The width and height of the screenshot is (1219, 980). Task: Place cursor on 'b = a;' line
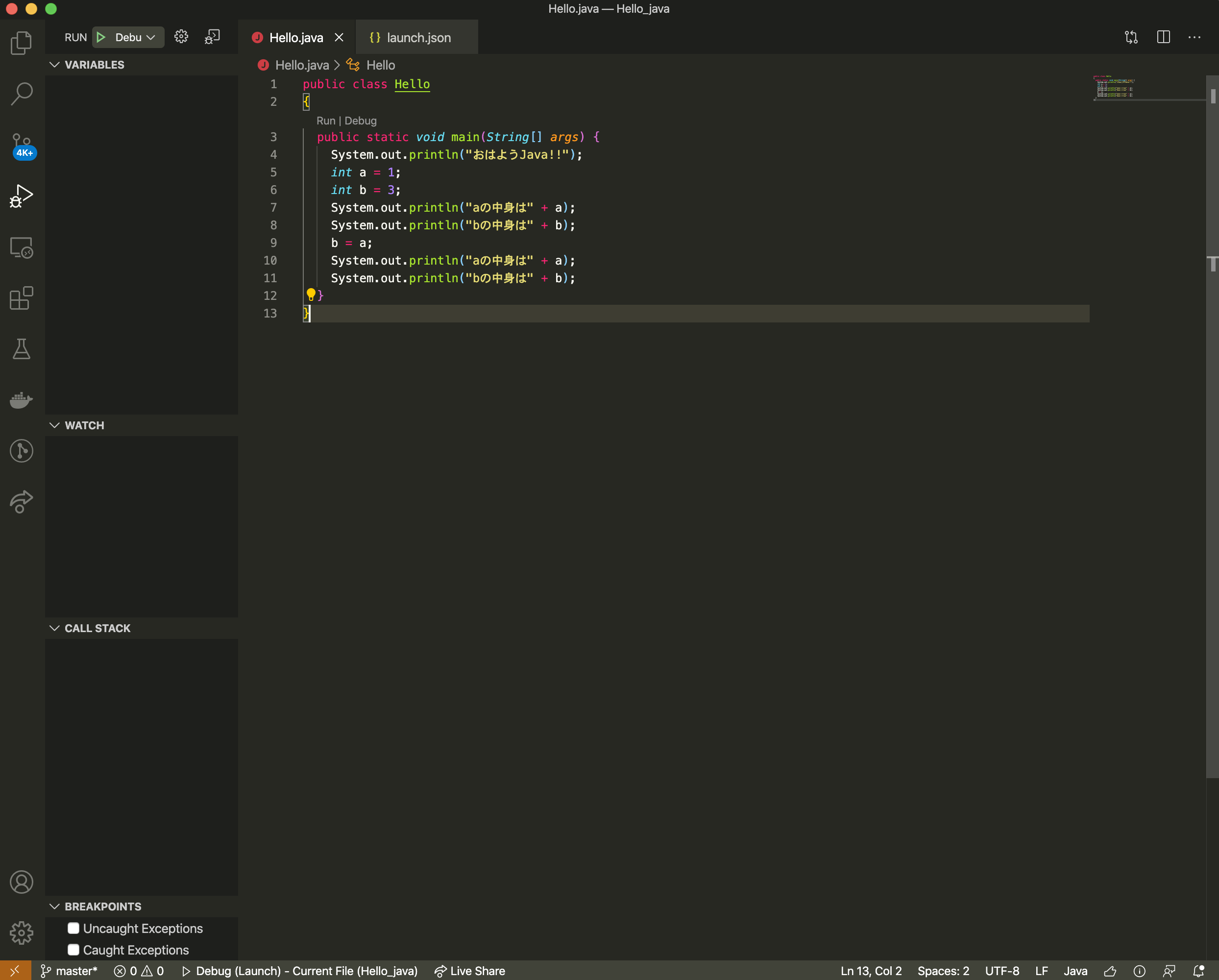[351, 243]
